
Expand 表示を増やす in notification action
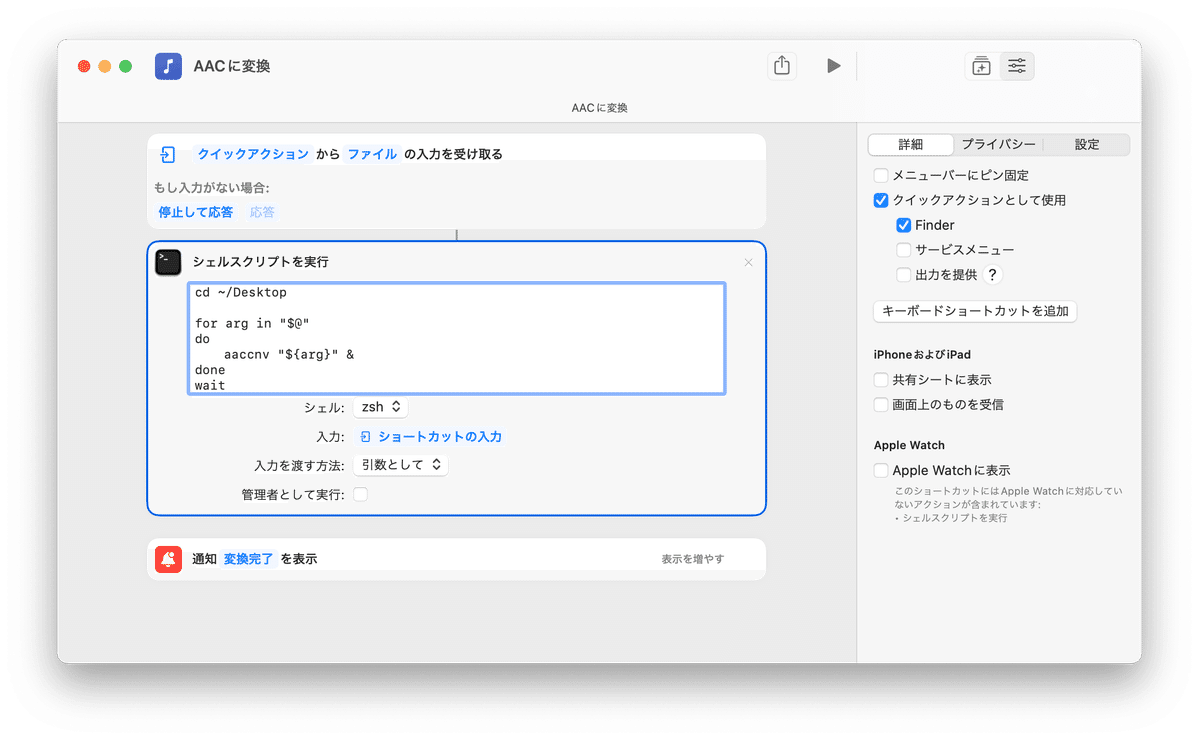(692, 559)
